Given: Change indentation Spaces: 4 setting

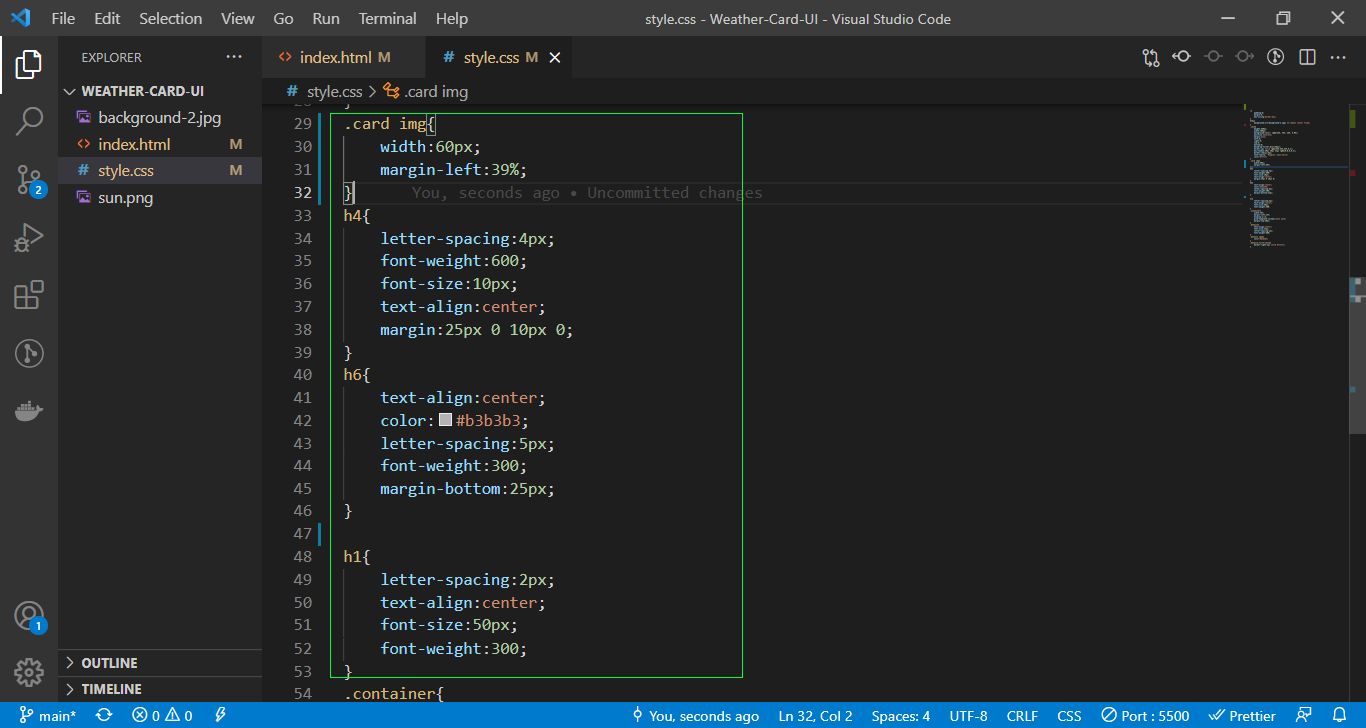Looking at the screenshot, I should pos(901,716).
